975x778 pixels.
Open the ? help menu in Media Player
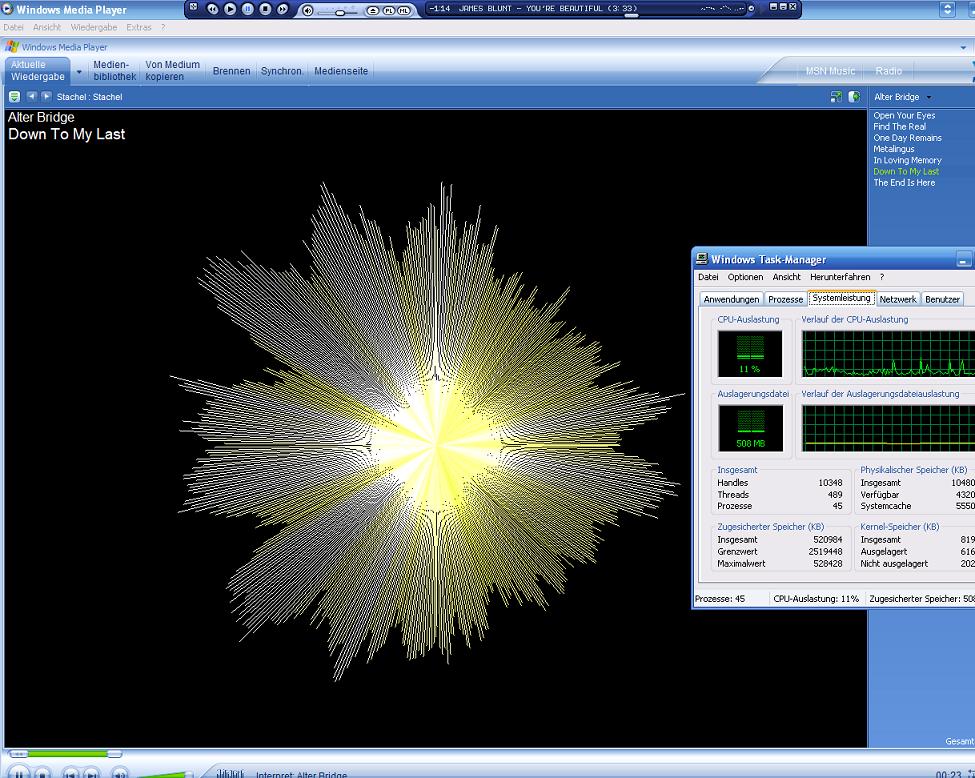[163, 27]
